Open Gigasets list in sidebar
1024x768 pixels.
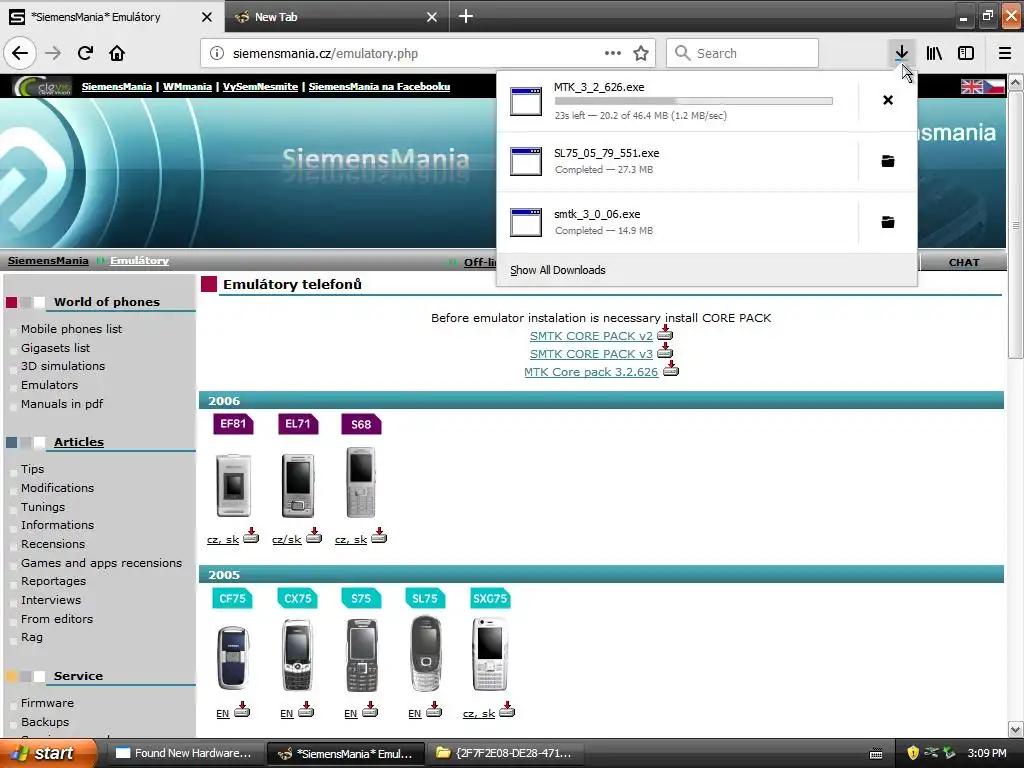56,347
